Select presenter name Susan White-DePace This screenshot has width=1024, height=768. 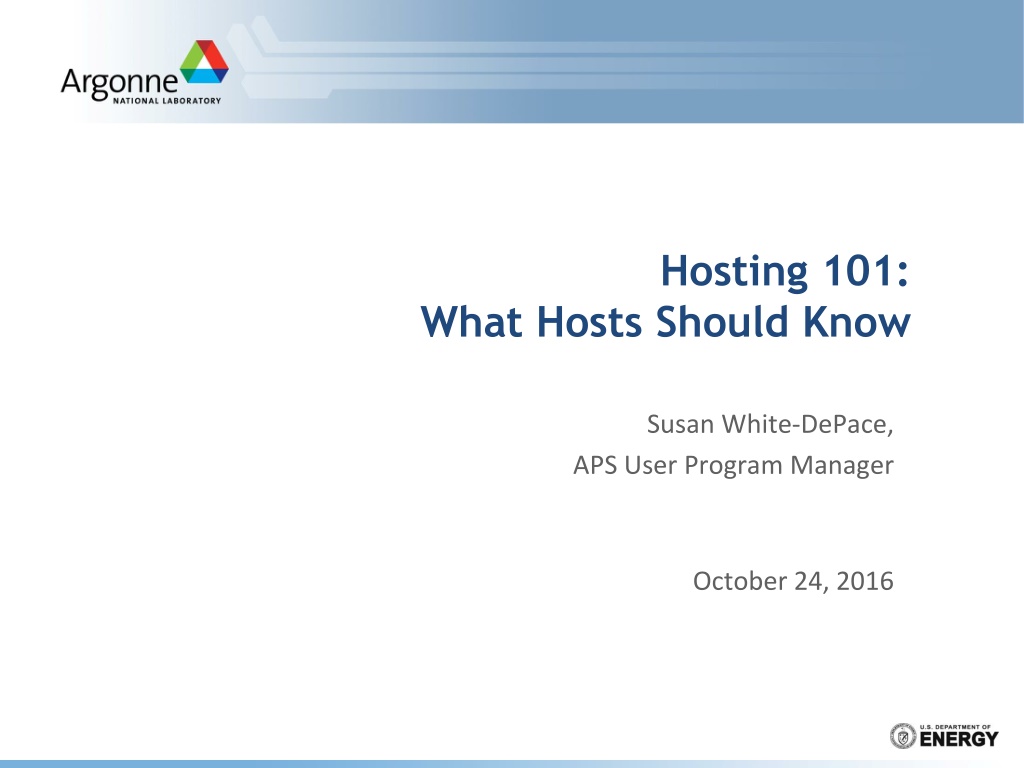pos(770,424)
